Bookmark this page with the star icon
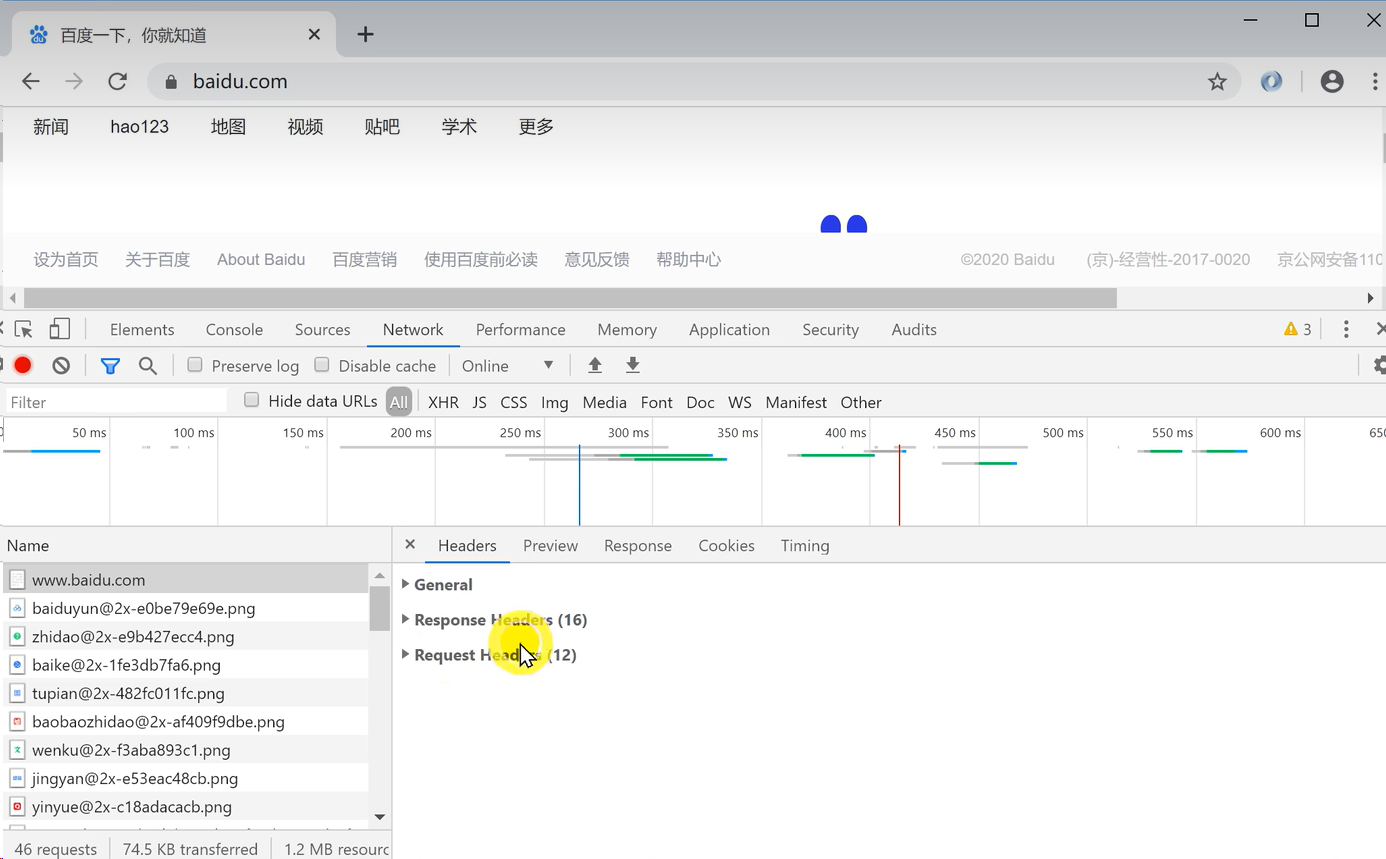 1217,82
